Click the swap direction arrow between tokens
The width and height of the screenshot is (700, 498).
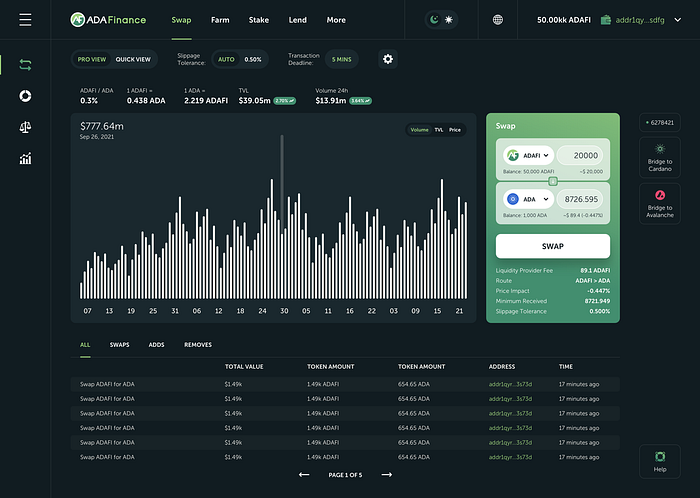pyautogui.click(x=553, y=181)
